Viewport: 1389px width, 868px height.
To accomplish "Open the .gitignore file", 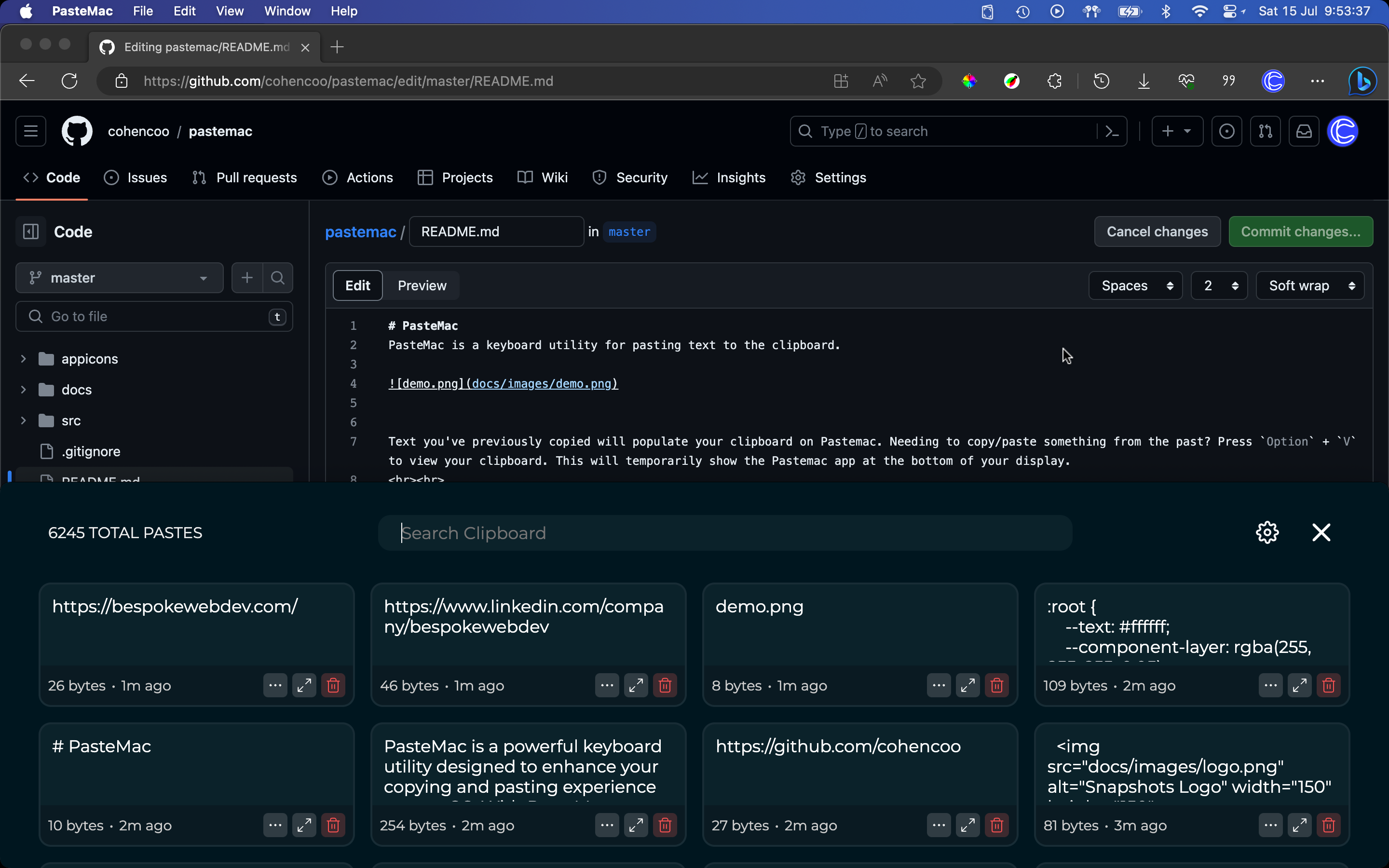I will 91,452.
